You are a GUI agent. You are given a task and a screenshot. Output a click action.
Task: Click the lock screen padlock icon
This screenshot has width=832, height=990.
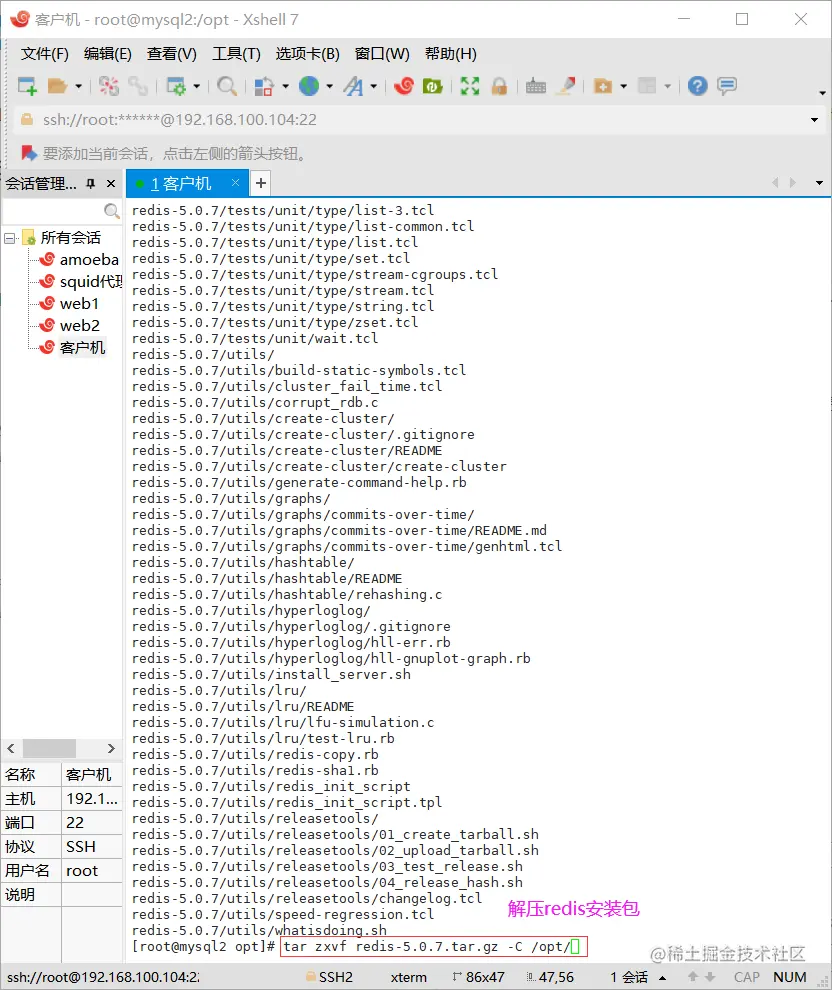pyautogui.click(x=499, y=86)
